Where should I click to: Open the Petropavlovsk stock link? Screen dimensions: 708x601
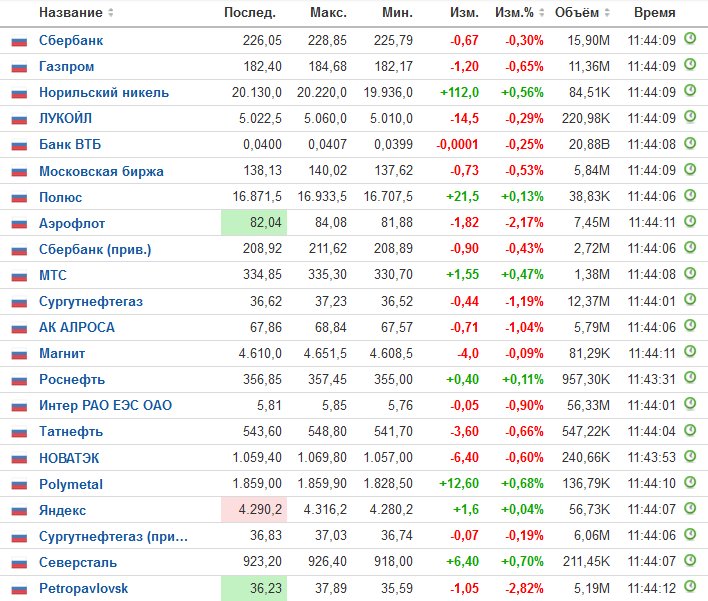[x=84, y=589]
